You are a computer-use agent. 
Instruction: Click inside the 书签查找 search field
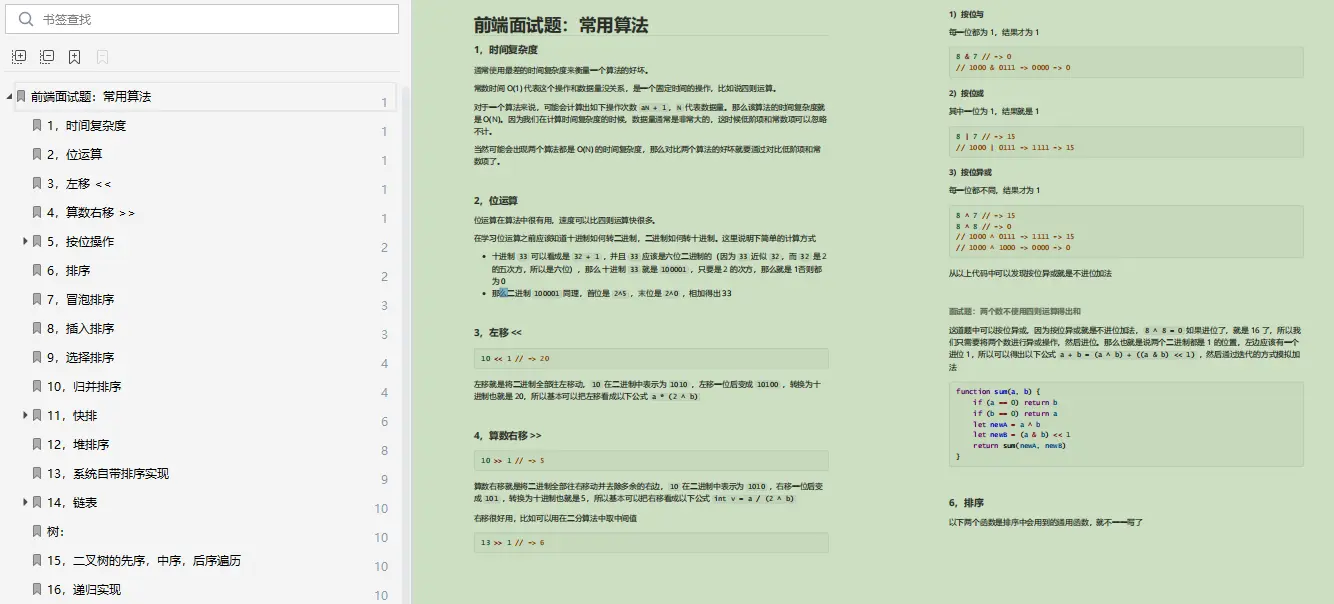(x=200, y=19)
